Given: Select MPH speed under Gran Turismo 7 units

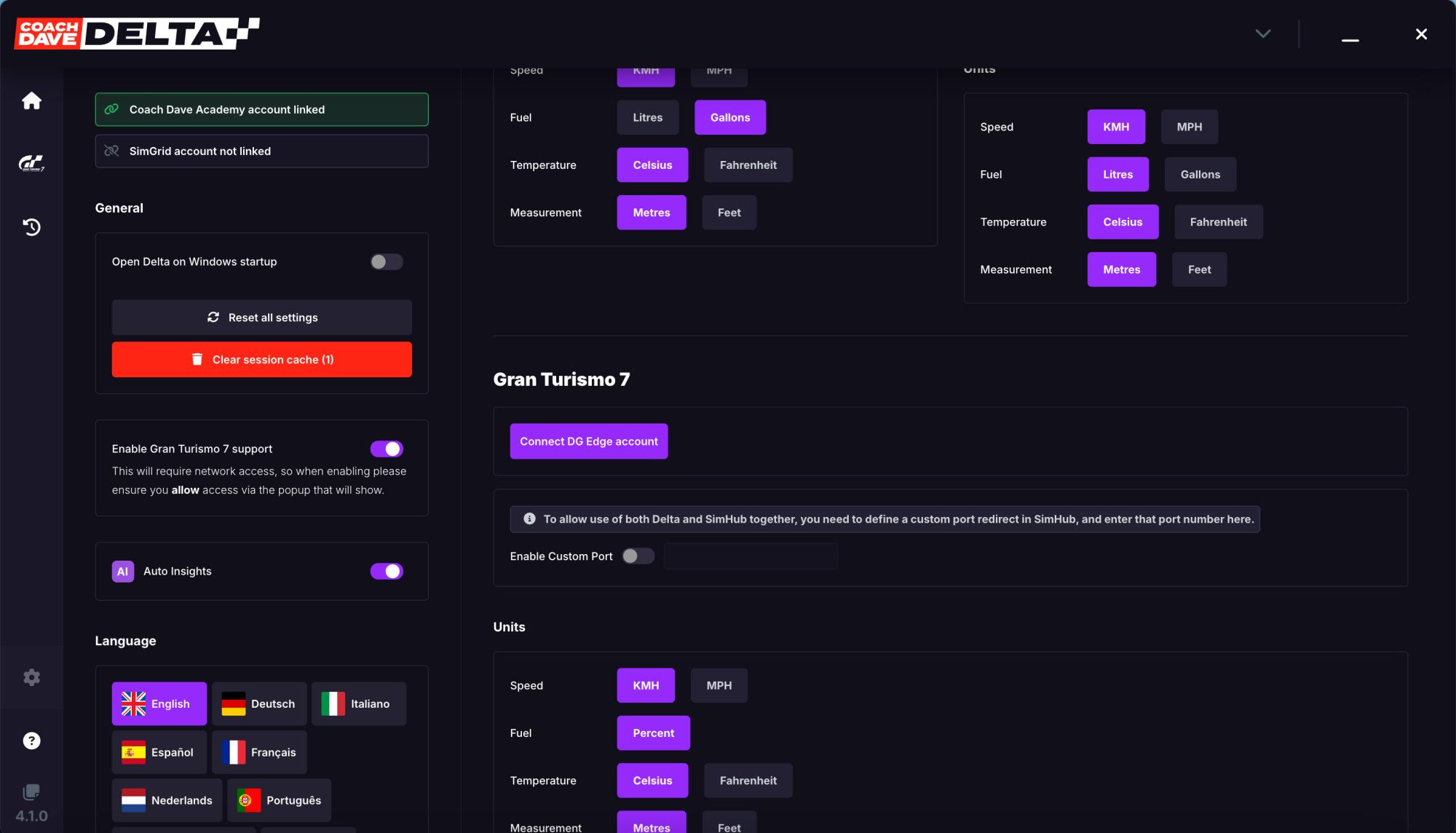Looking at the screenshot, I should tap(719, 686).
